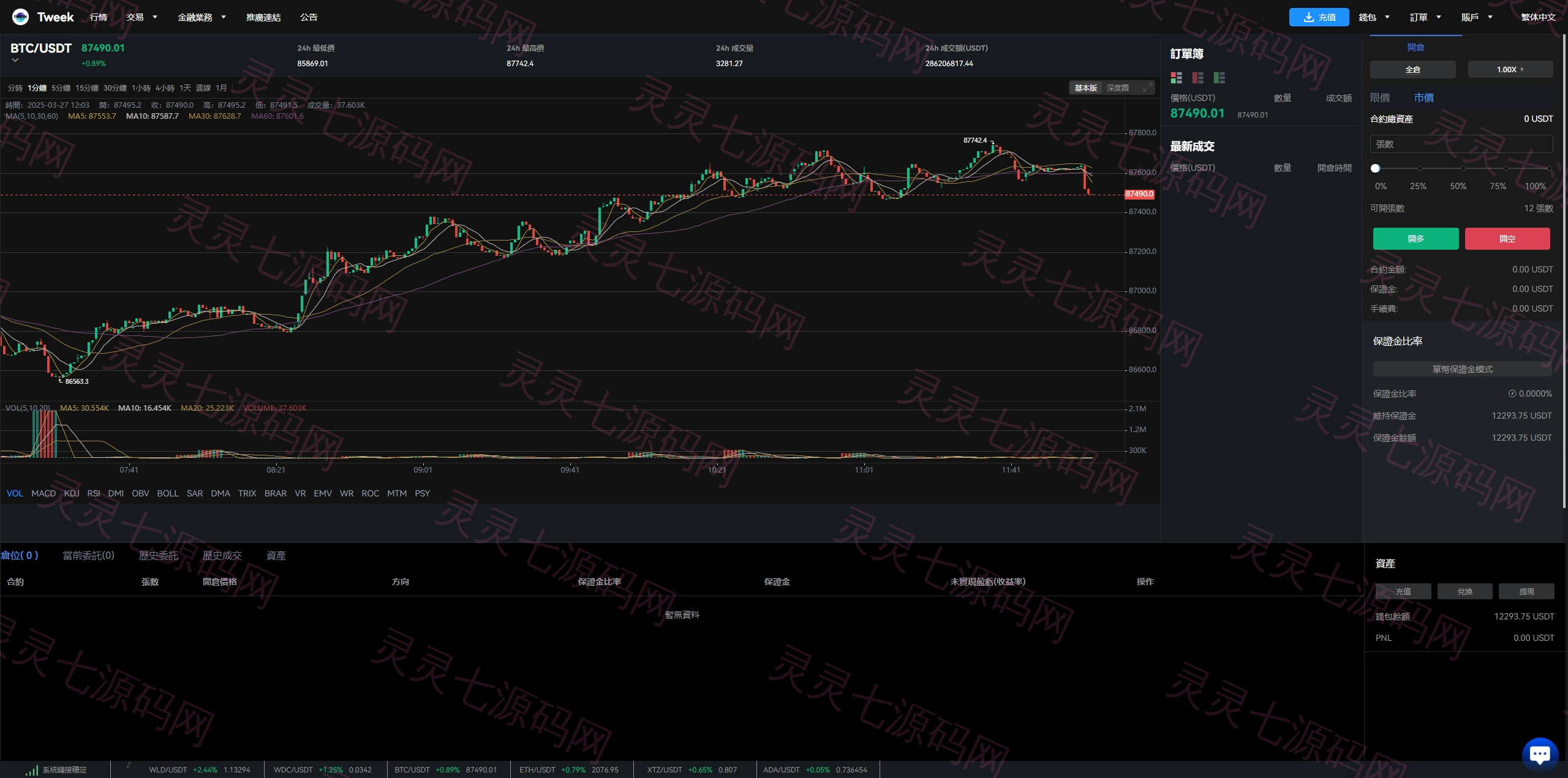Switch to the 歷史成交 tab
Image resolution: width=1568 pixels, height=778 pixels.
[222, 555]
